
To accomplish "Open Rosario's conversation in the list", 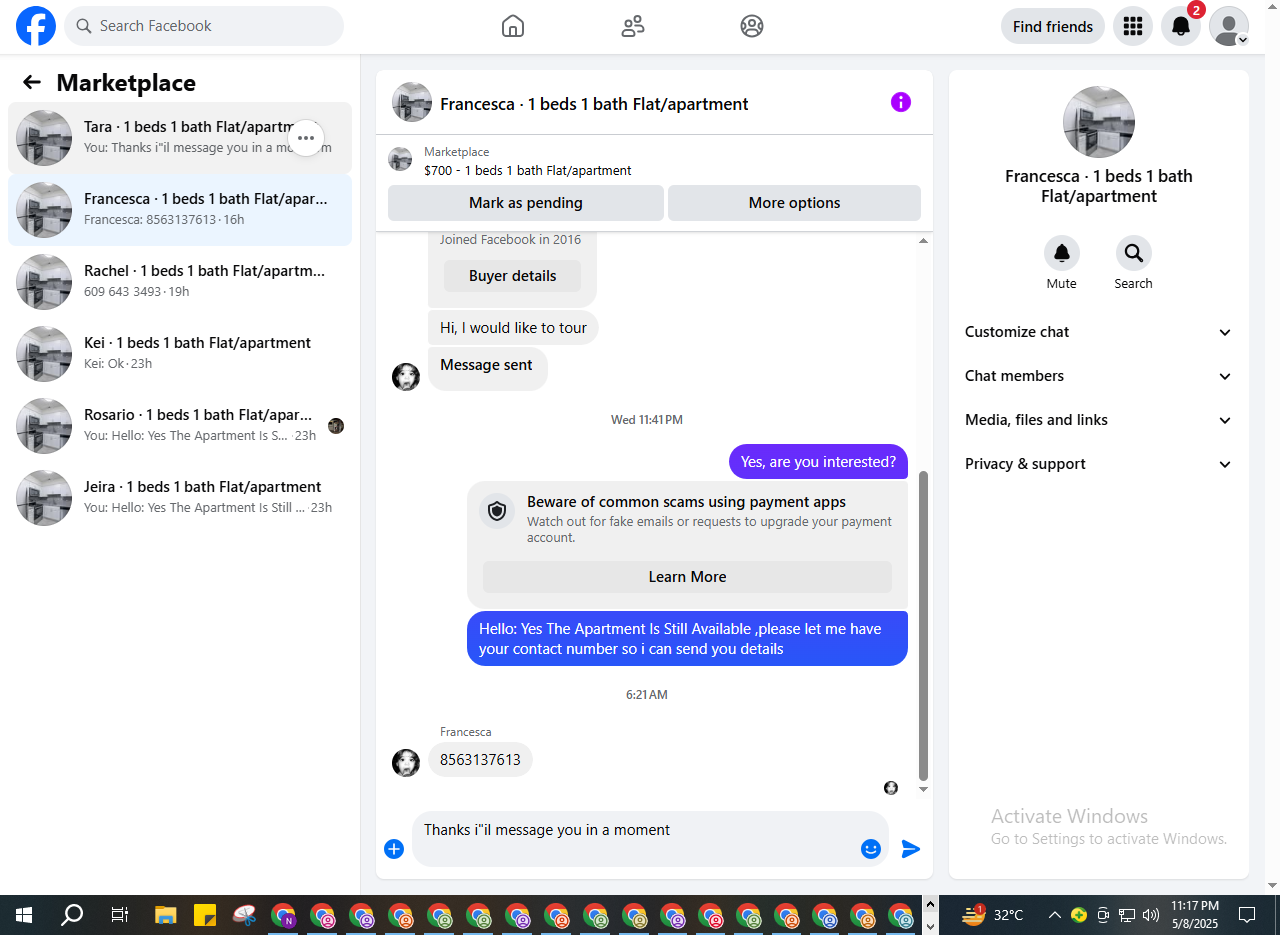I will point(180,426).
